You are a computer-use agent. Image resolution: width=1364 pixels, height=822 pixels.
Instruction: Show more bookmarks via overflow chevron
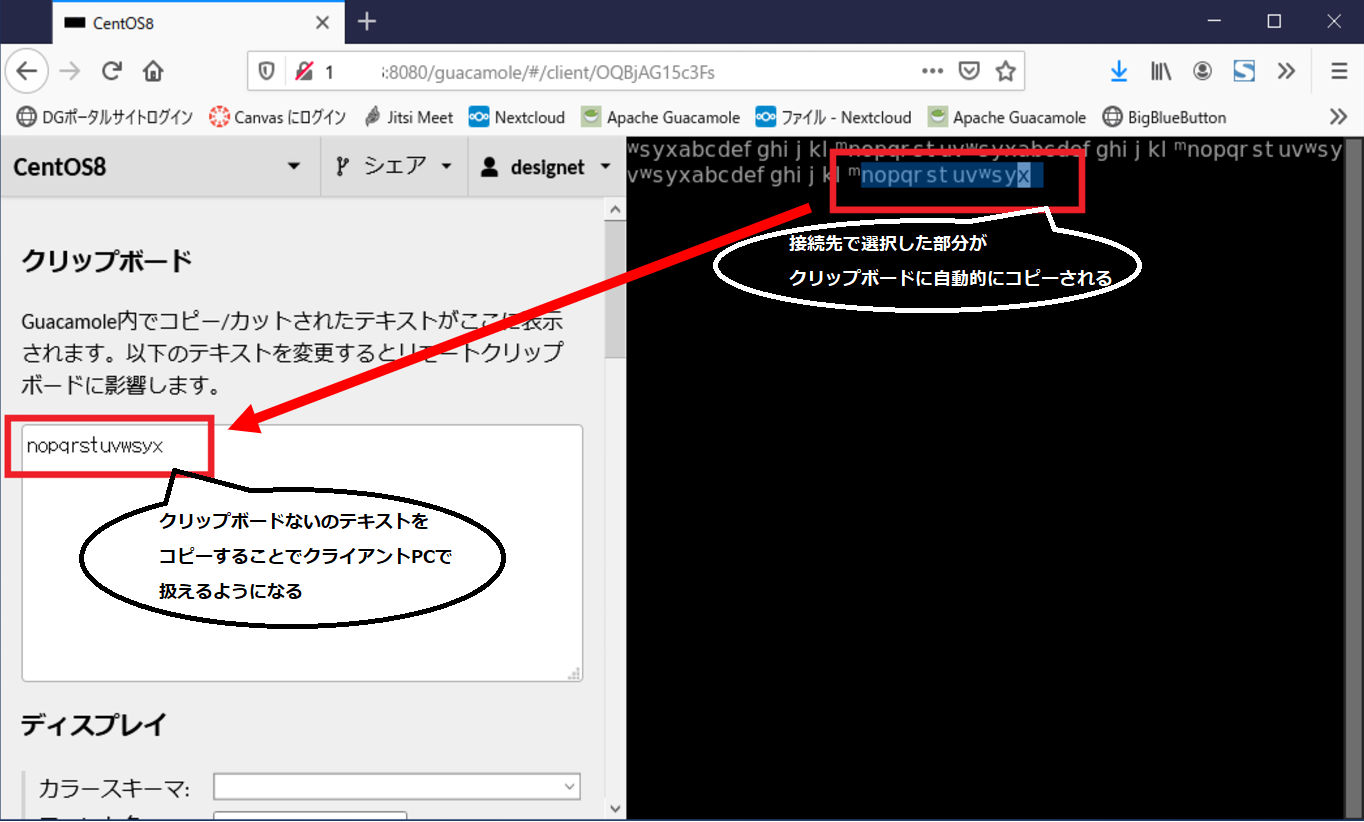1339,117
